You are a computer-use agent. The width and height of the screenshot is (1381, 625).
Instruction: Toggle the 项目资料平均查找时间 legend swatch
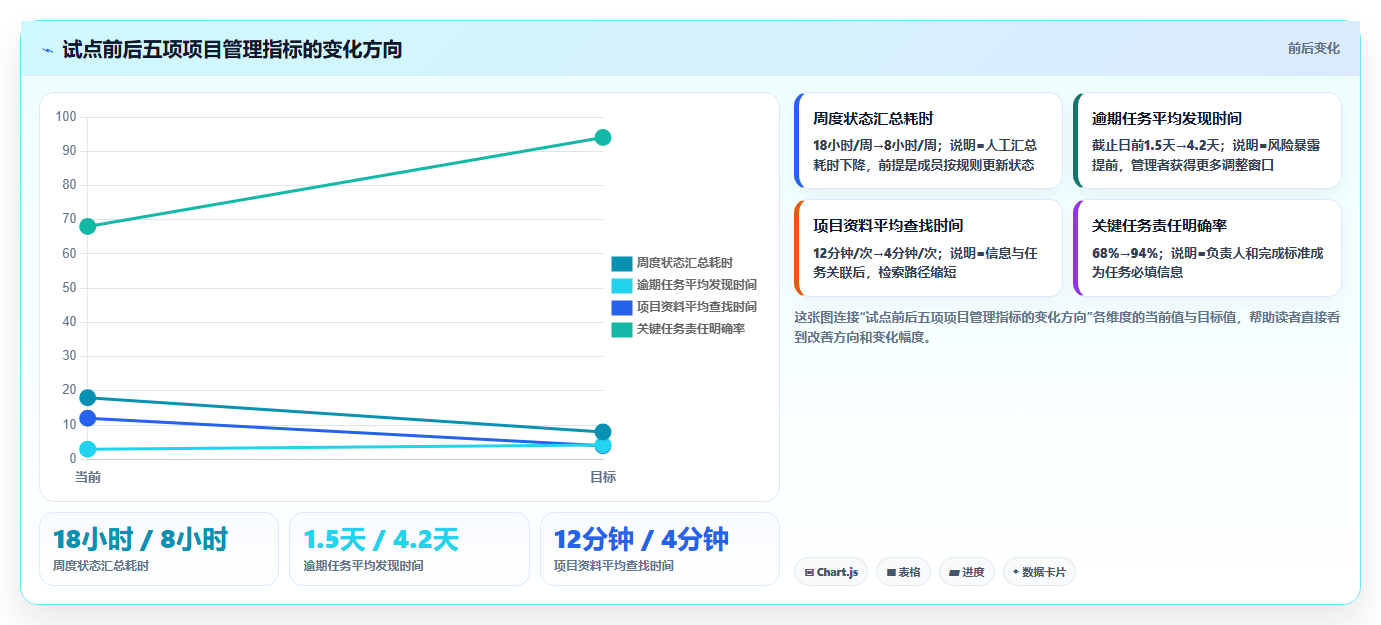622,307
